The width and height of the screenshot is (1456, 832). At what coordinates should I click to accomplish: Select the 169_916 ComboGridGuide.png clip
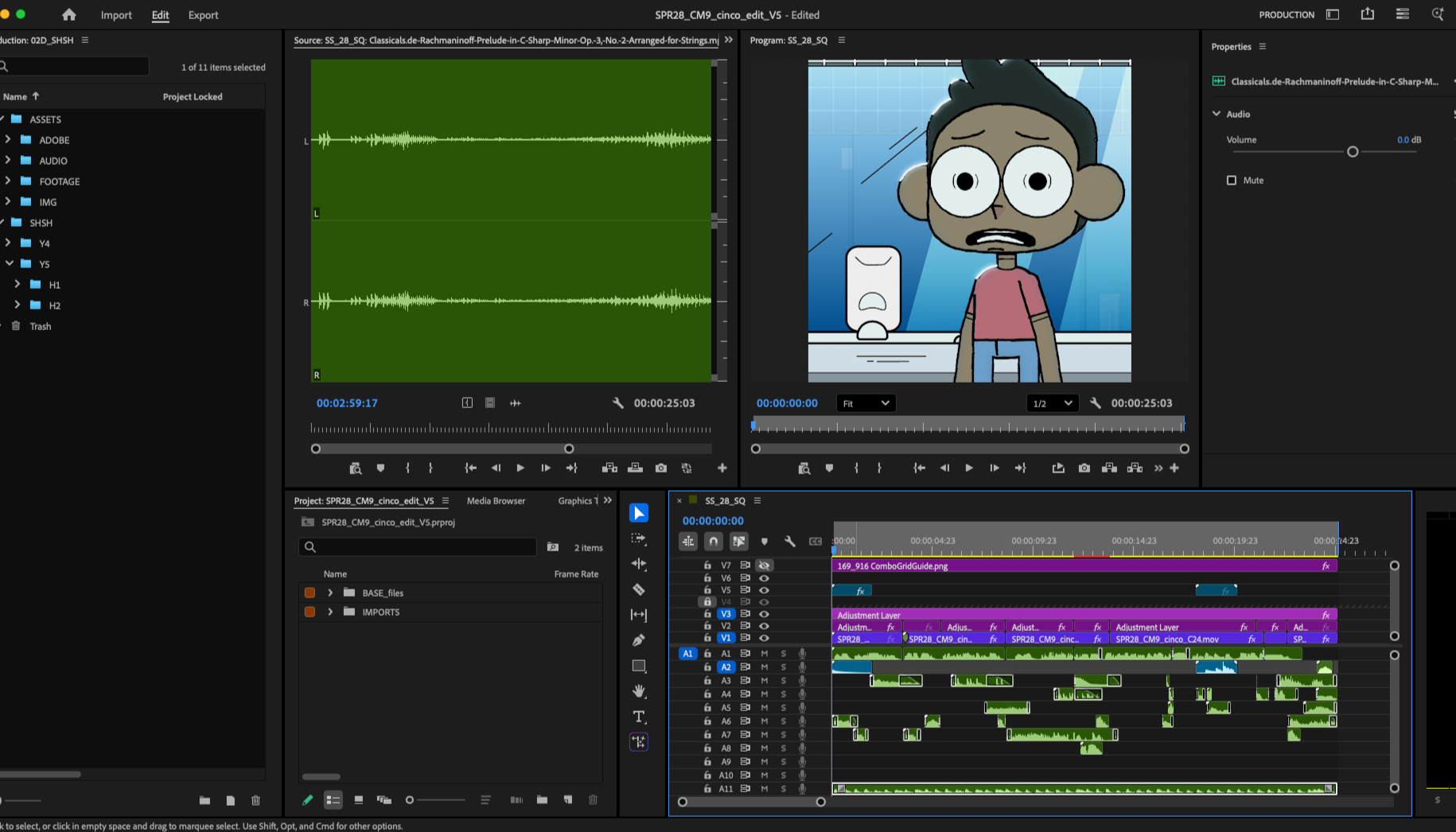(x=1084, y=566)
